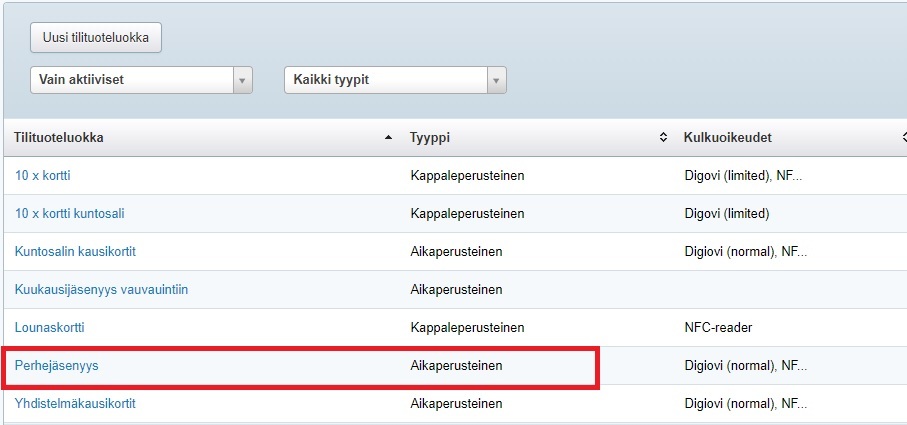Open the Vain aktiiviset filter dropdown
907x425 pixels.
pos(141,80)
